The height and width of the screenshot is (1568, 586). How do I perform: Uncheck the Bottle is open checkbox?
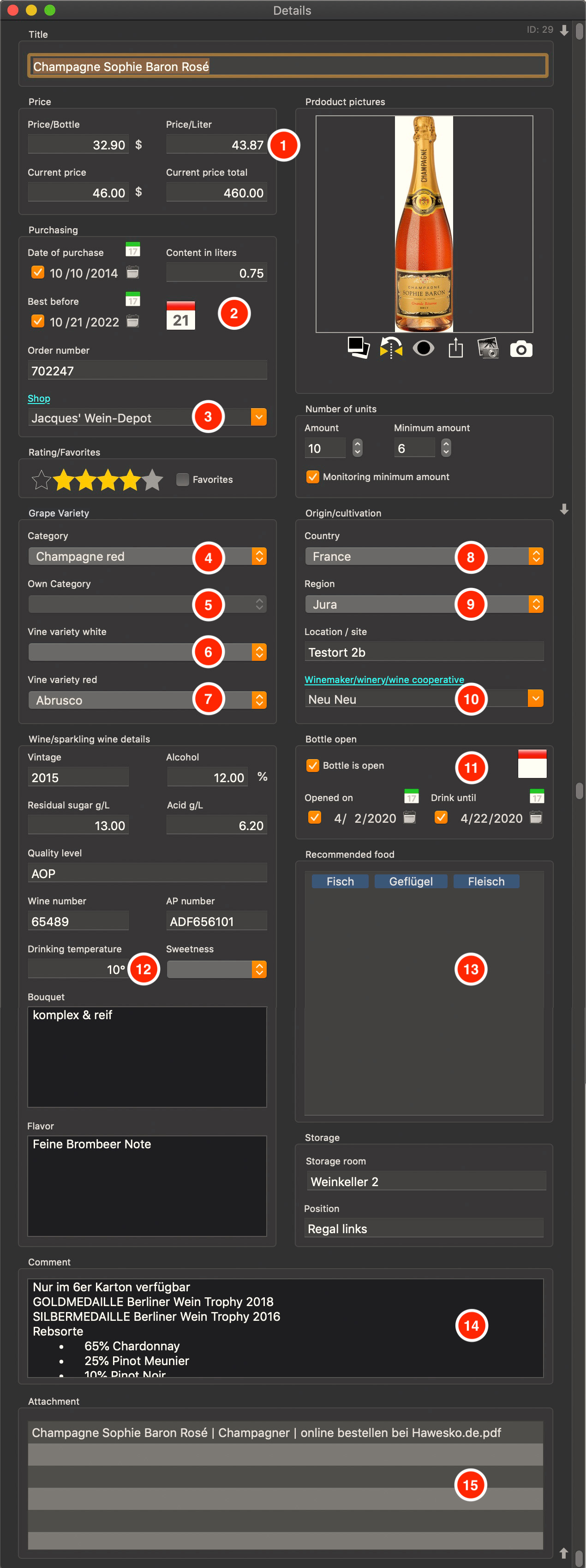312,765
